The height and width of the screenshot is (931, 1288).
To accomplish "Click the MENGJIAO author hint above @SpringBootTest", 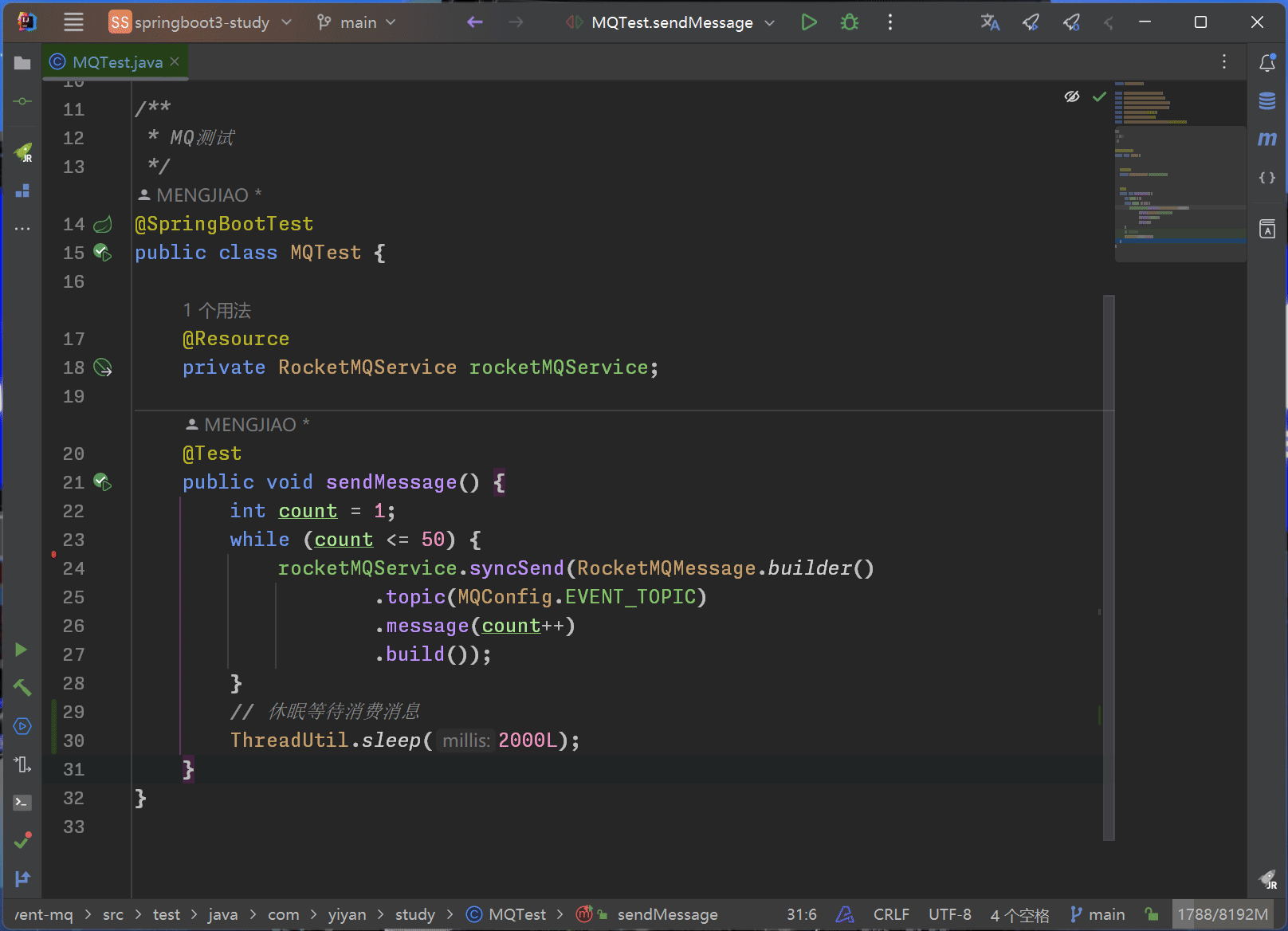I will 199,195.
